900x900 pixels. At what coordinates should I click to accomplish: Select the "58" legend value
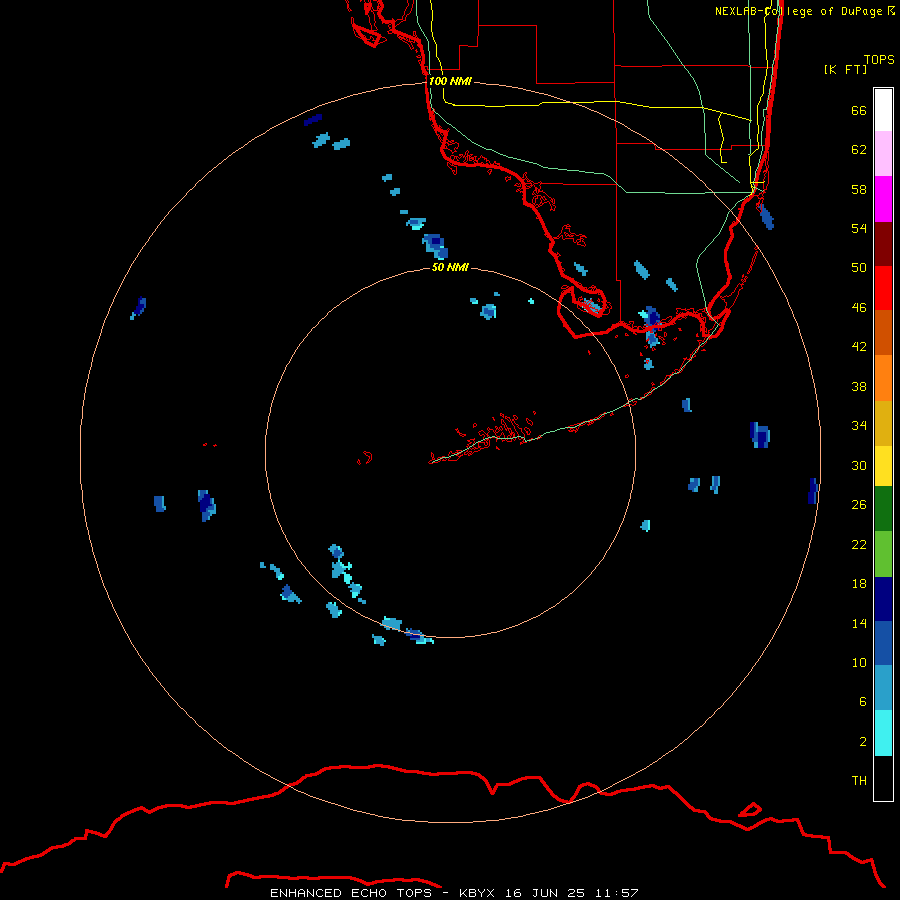point(859,189)
